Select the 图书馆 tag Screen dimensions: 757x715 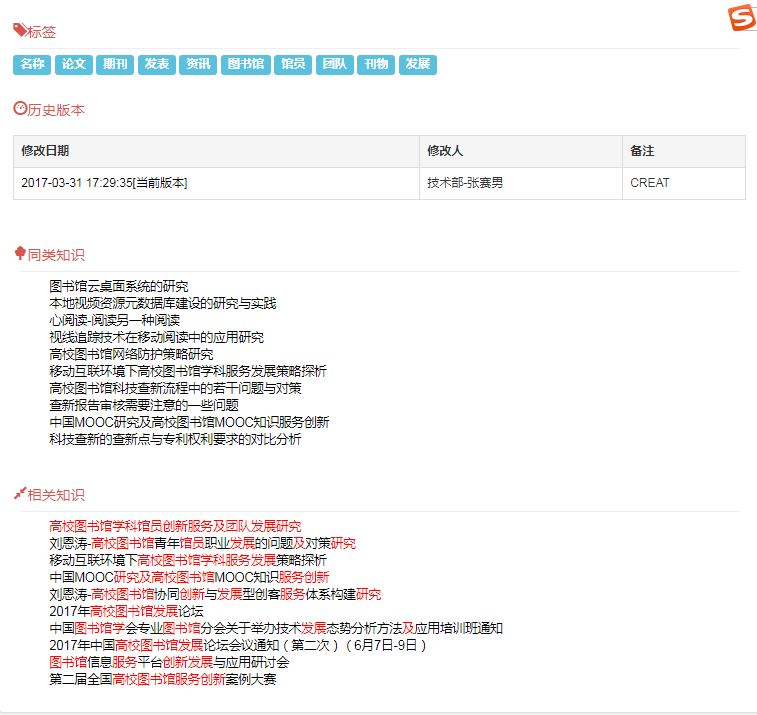(x=246, y=64)
